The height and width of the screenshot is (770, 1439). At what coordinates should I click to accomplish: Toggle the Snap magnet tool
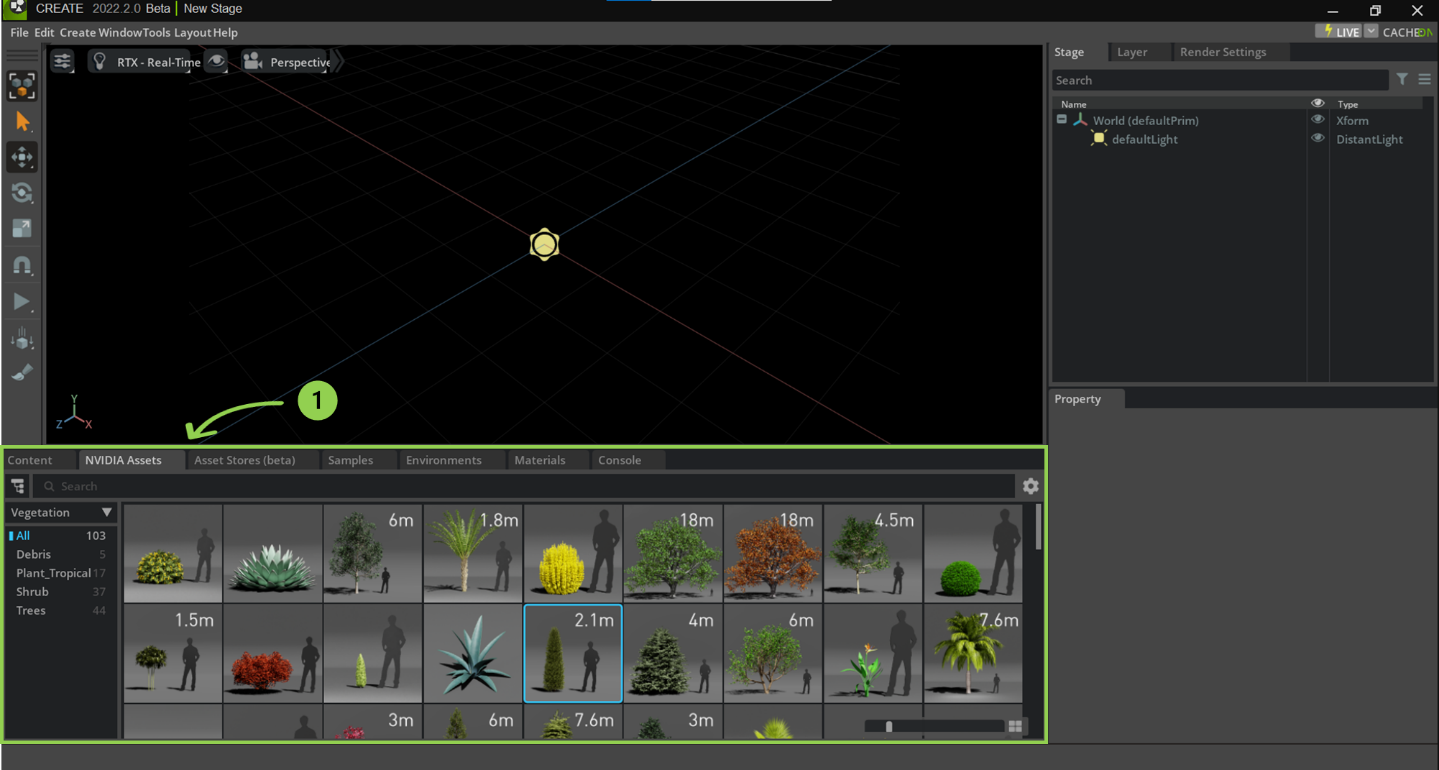click(x=22, y=265)
